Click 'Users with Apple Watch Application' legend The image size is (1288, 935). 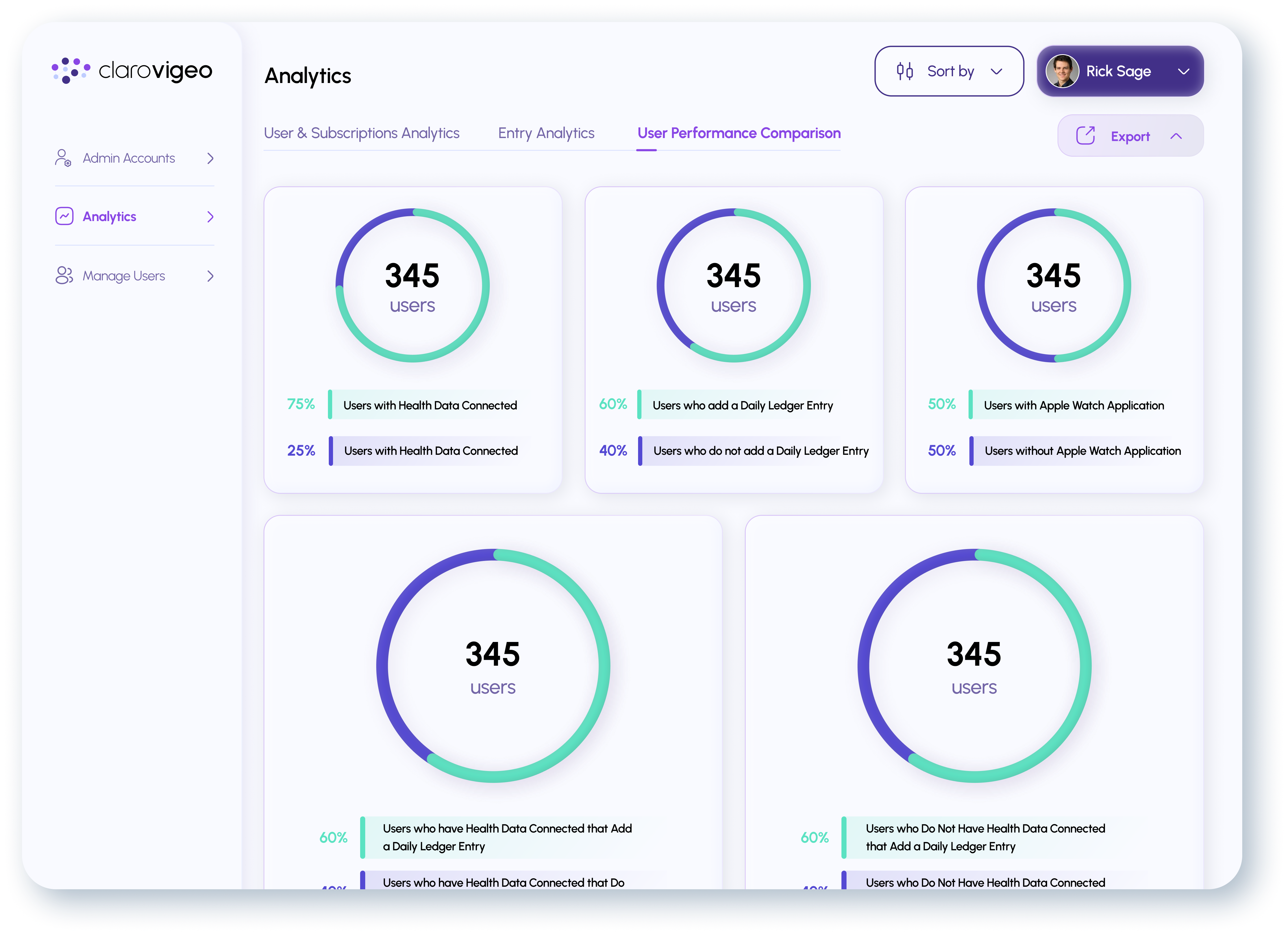click(1073, 405)
